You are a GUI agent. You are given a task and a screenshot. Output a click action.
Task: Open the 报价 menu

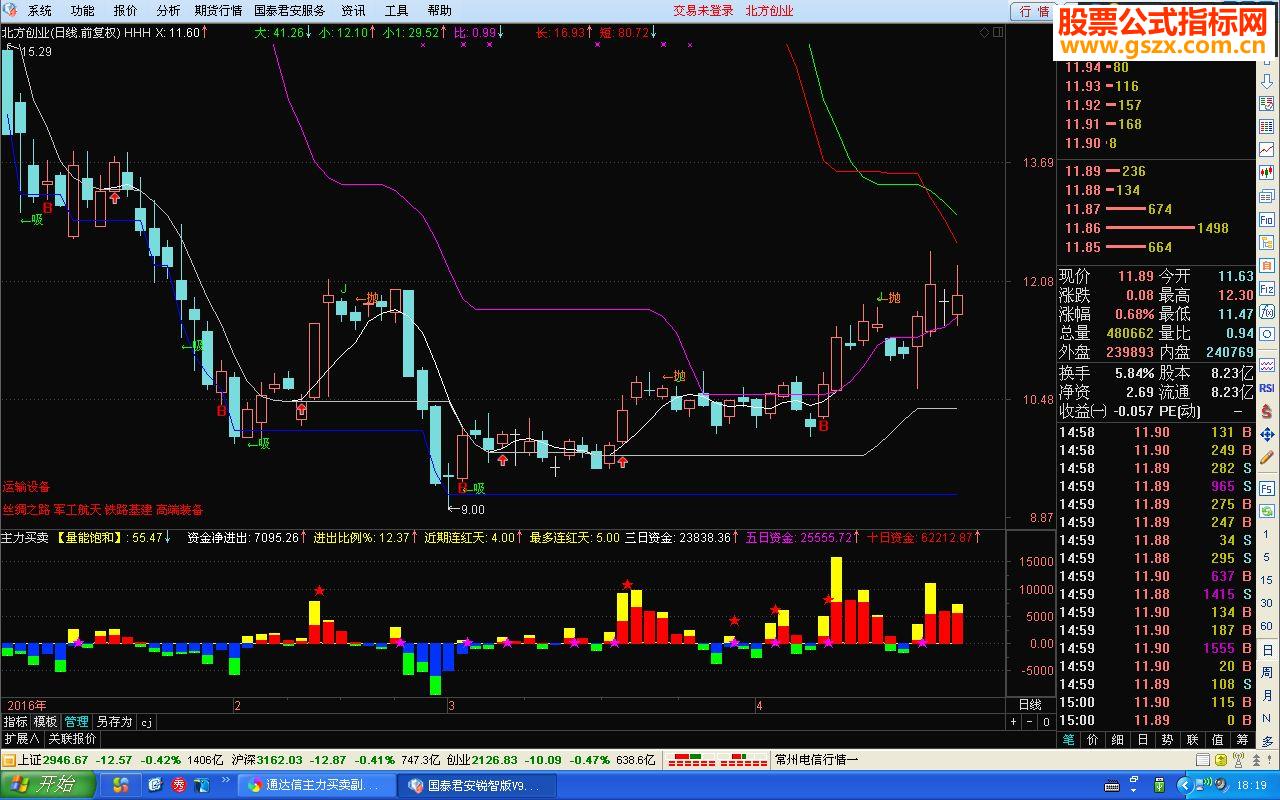(x=126, y=11)
